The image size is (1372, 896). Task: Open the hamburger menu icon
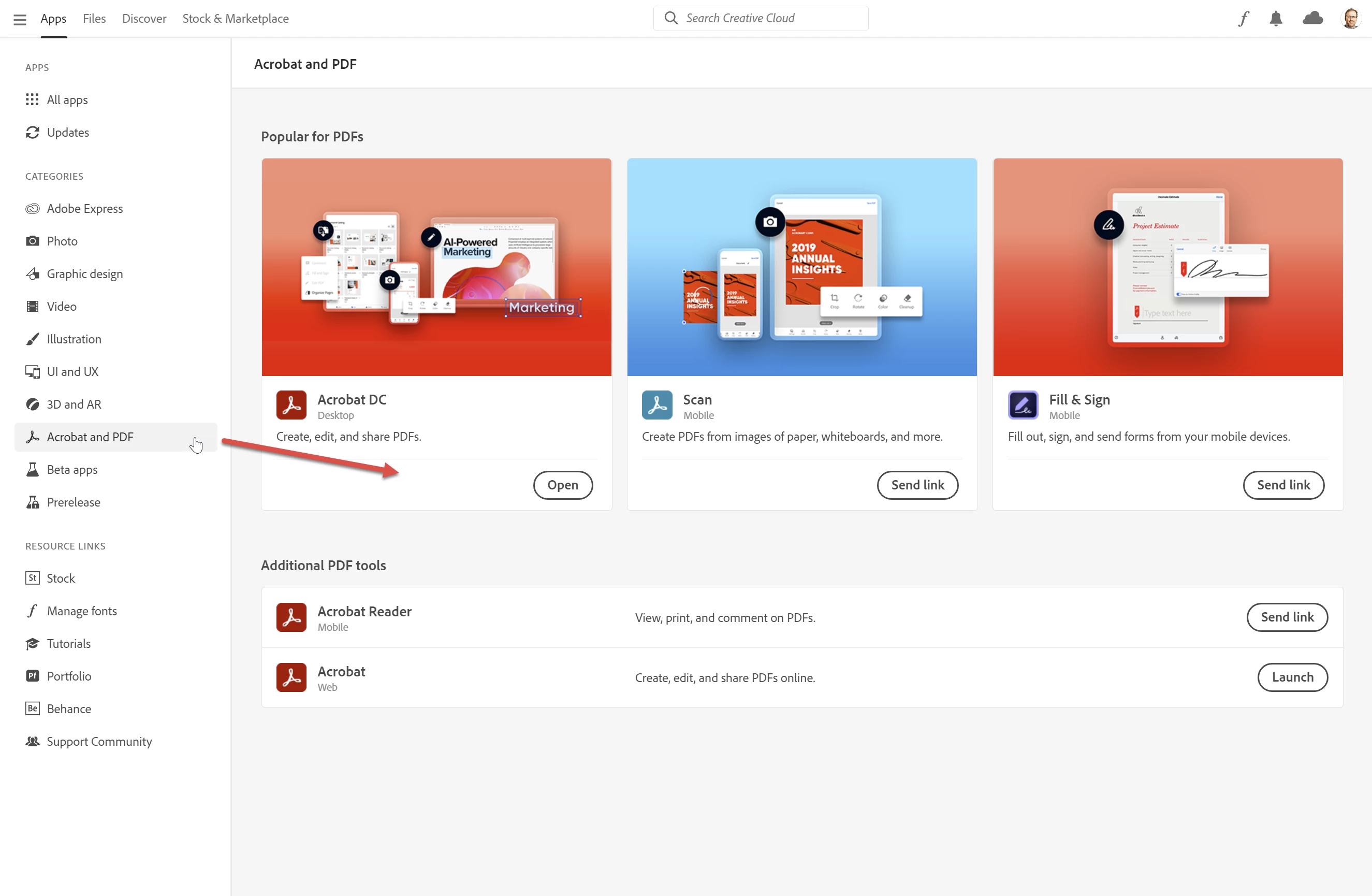coord(20,19)
